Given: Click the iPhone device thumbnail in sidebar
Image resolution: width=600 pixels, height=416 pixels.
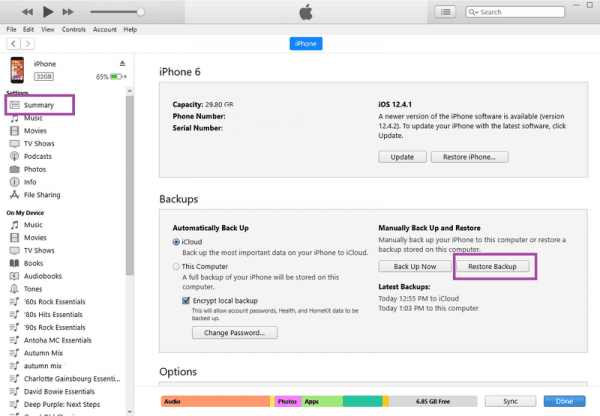Looking at the screenshot, I should tap(17, 70).
